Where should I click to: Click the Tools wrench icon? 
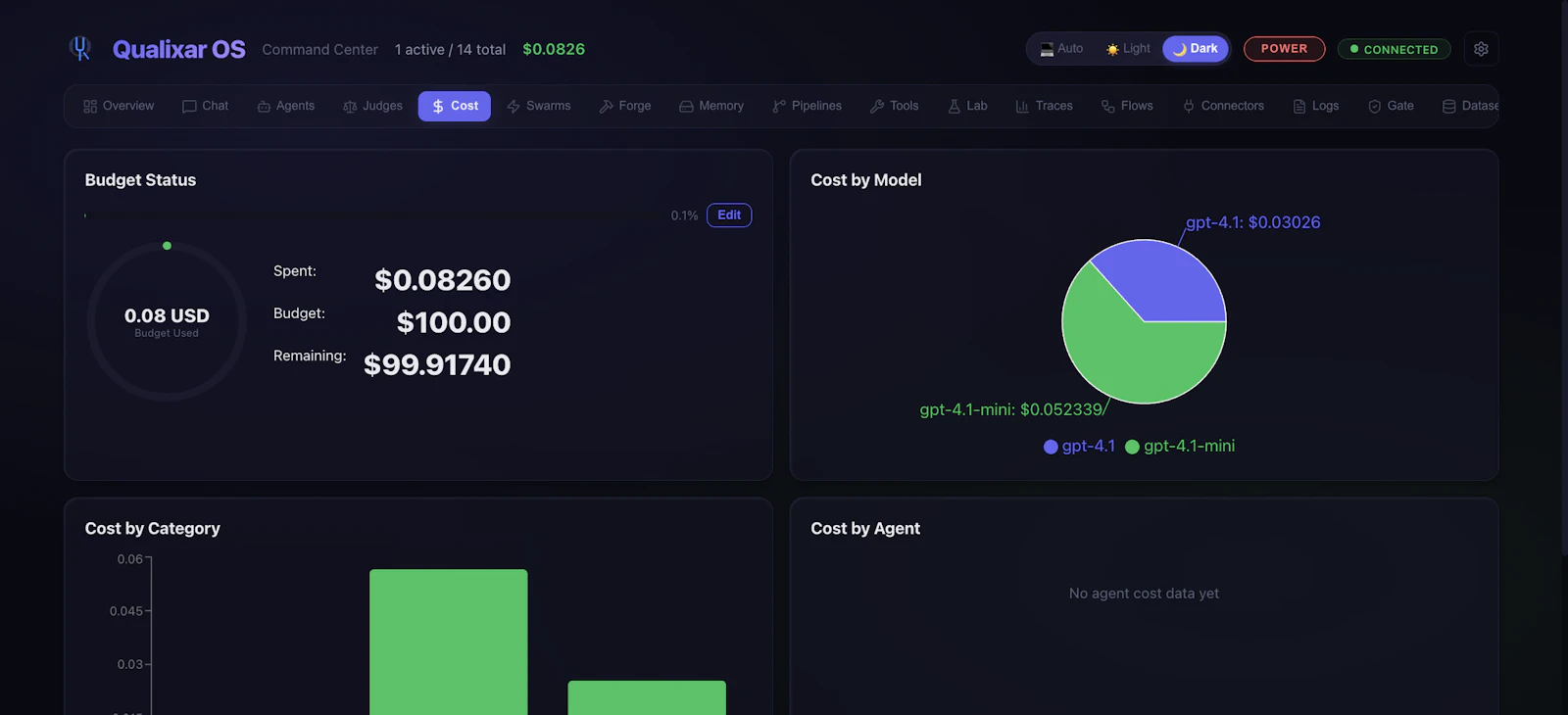[877, 107]
